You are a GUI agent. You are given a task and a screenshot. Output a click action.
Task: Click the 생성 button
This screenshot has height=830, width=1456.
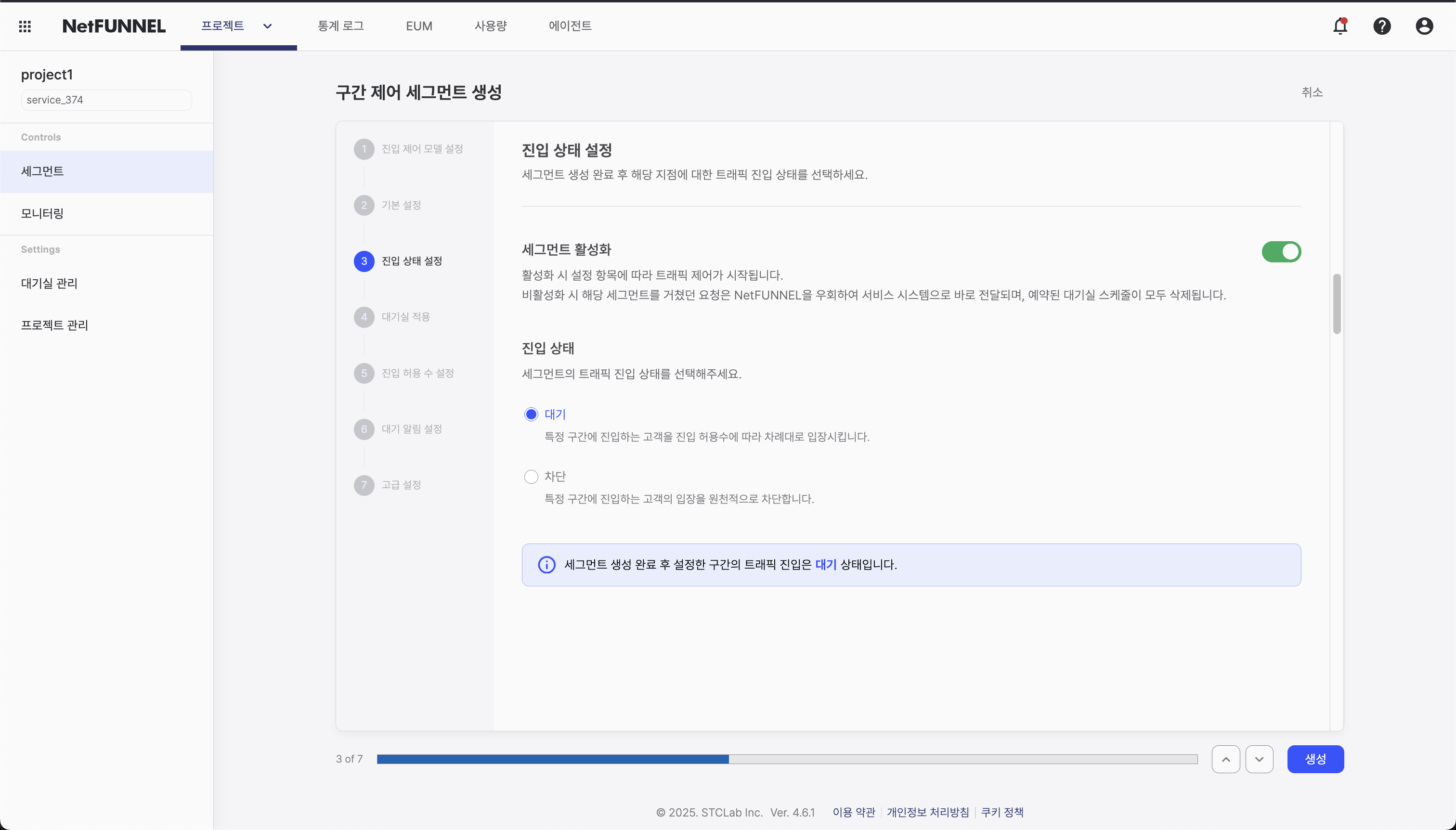point(1314,759)
